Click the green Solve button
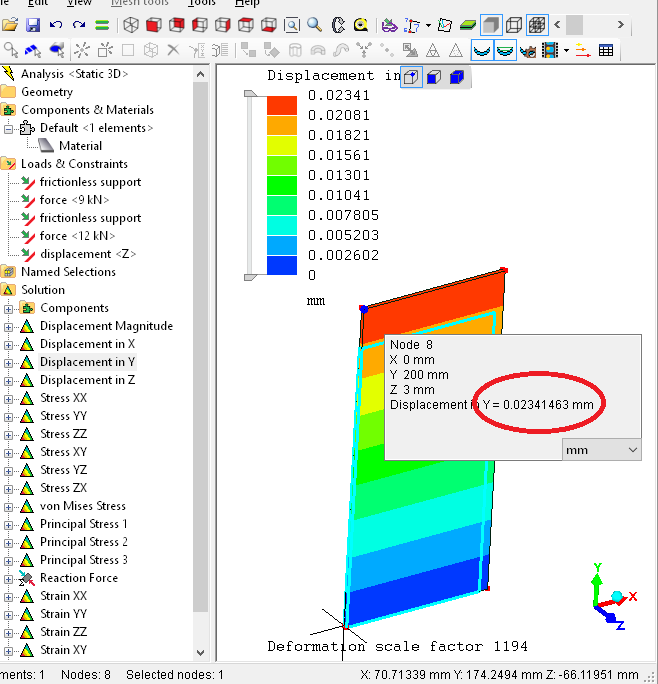 click(x=102, y=25)
